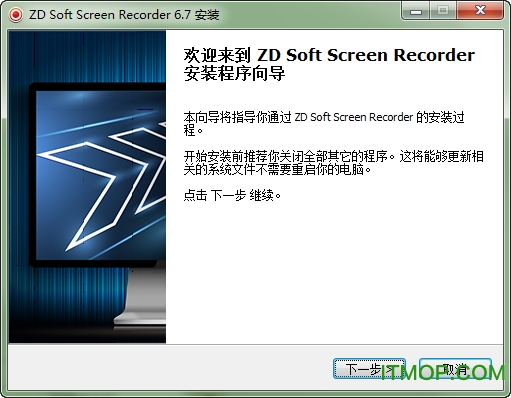
Task: Minimize the installer window
Action: point(416,11)
